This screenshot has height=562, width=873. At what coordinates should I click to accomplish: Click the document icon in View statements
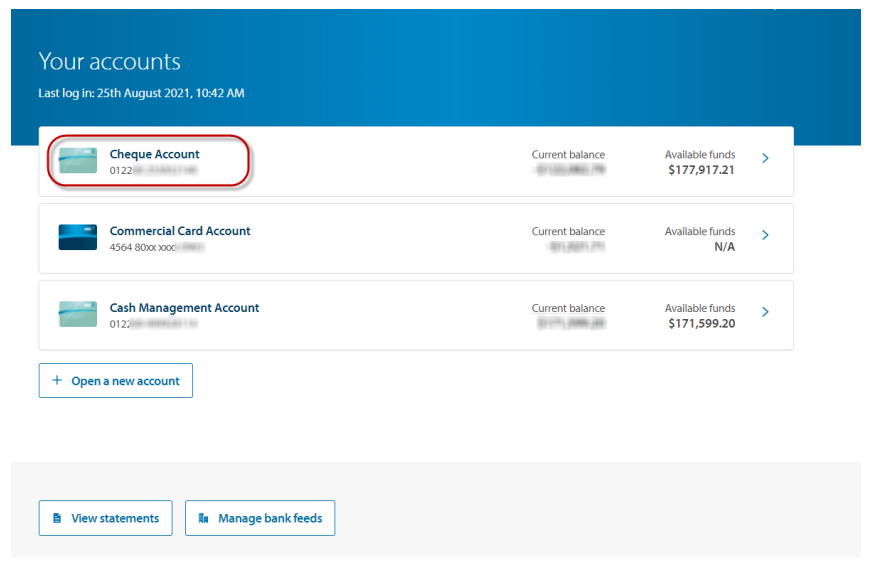click(x=57, y=518)
